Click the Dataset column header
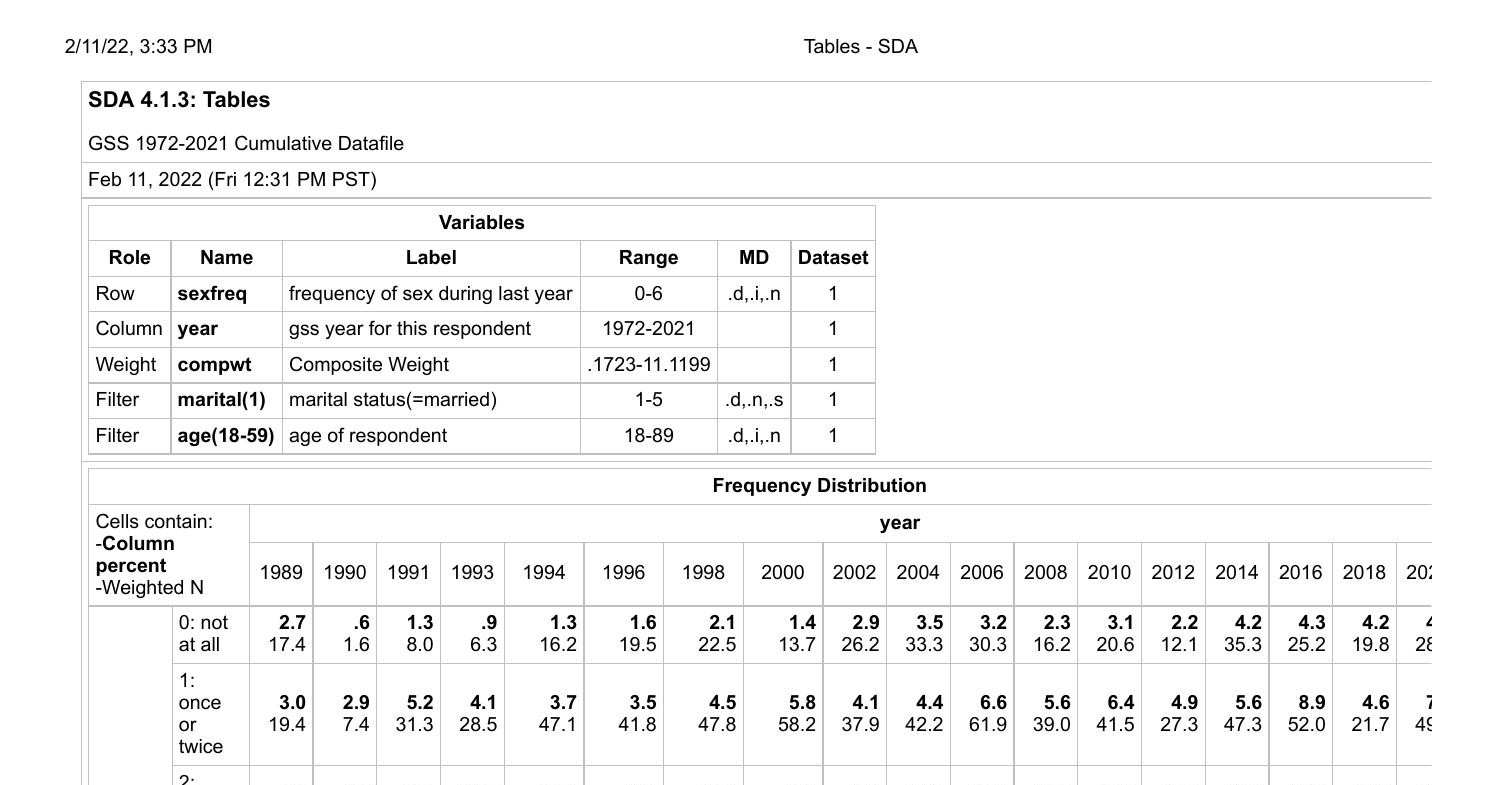 833,257
